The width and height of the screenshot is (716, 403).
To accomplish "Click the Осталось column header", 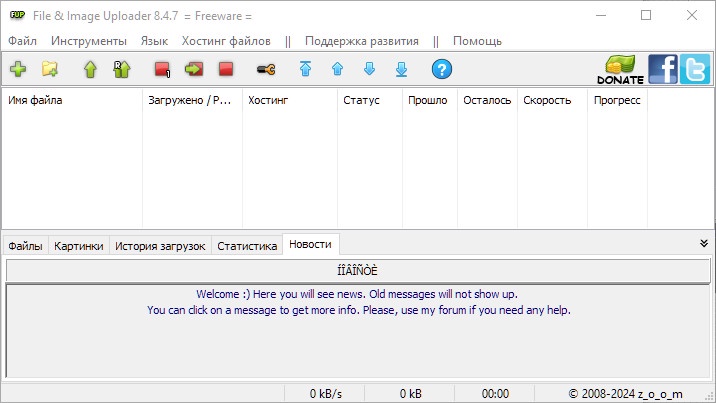I will click(x=487, y=100).
